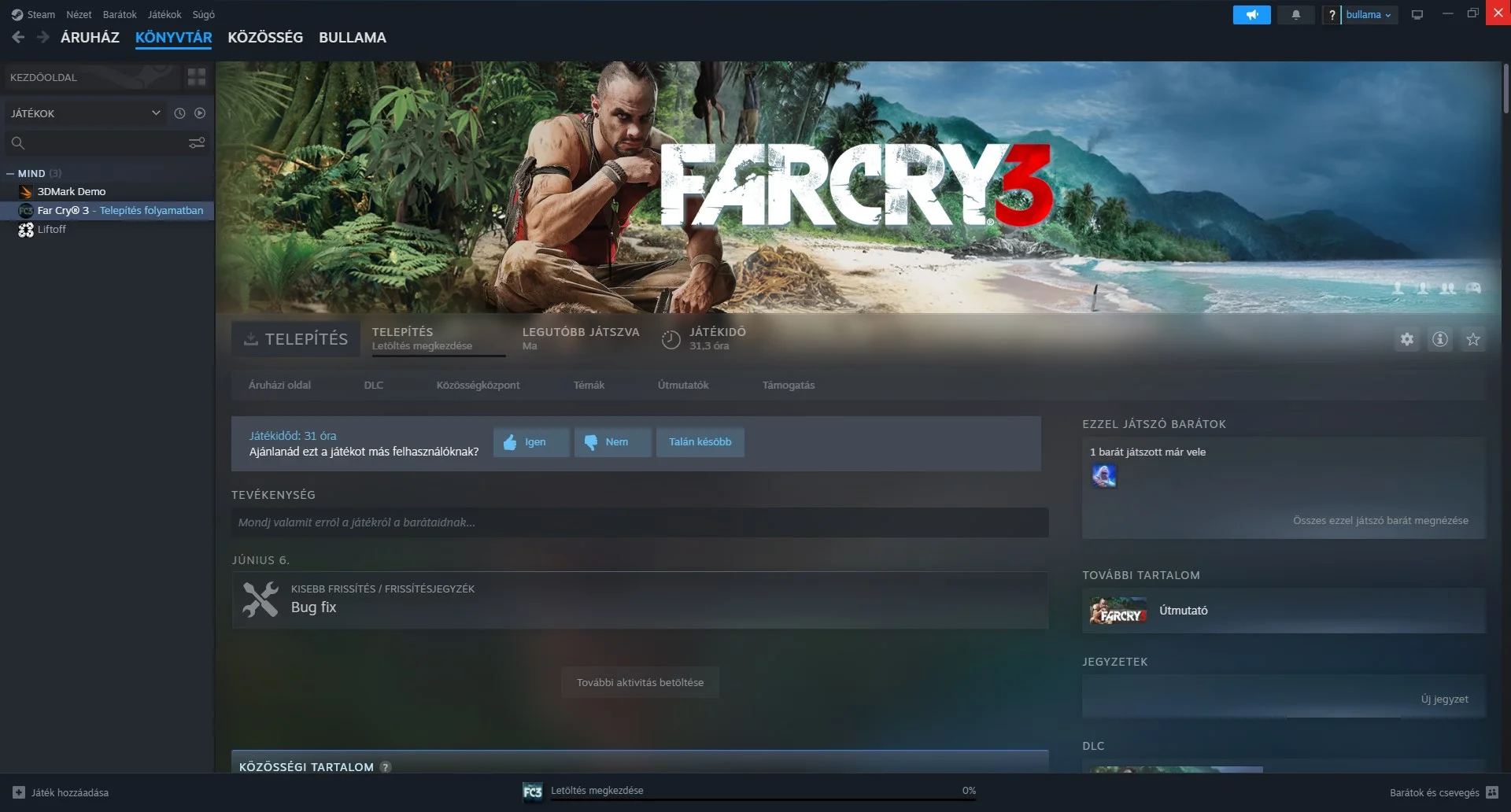Click the announcements megaphone icon
Viewport: 1511px width, 812px height.
[x=1251, y=14]
